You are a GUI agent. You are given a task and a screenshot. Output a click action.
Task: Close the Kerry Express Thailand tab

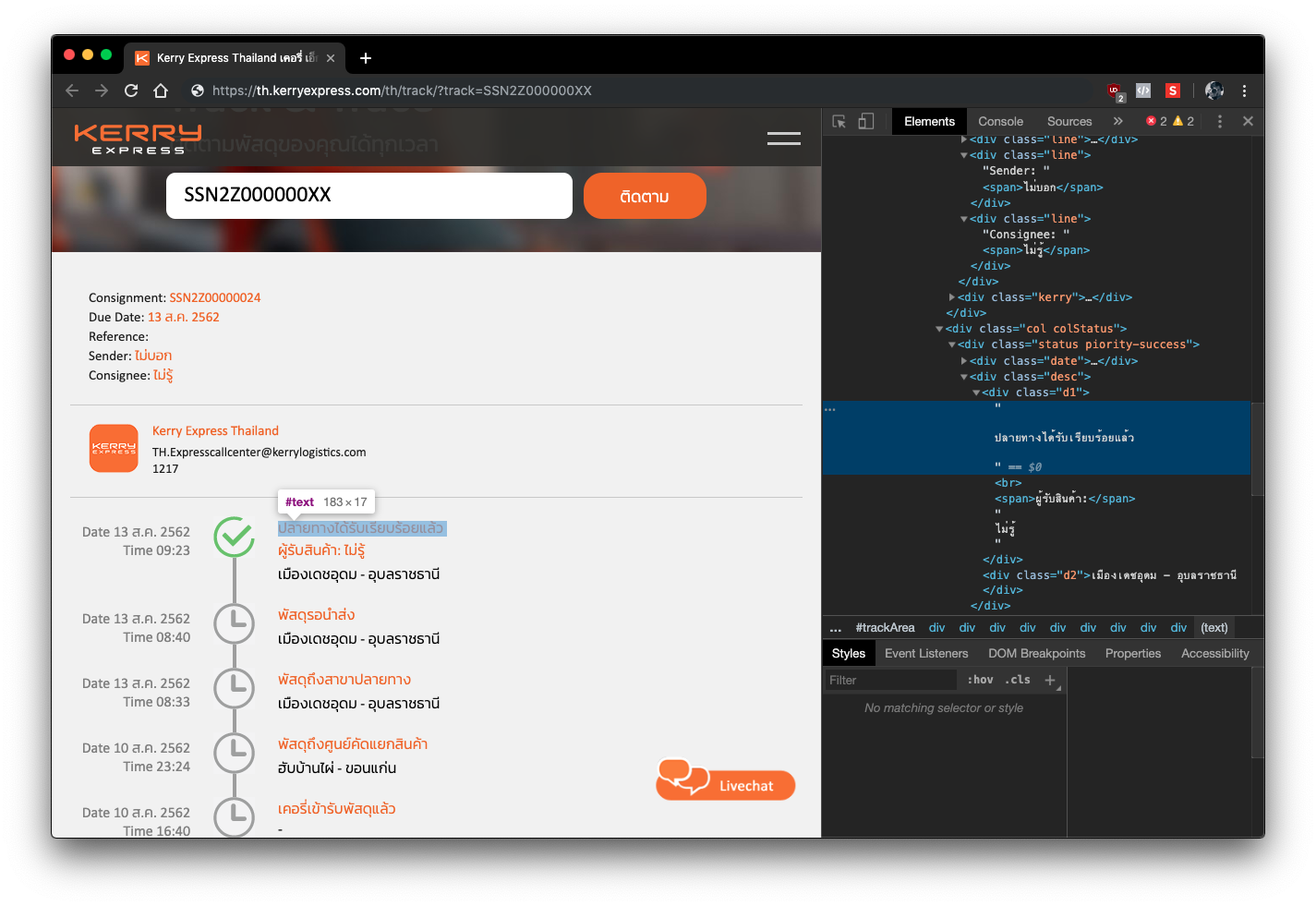pos(331,58)
